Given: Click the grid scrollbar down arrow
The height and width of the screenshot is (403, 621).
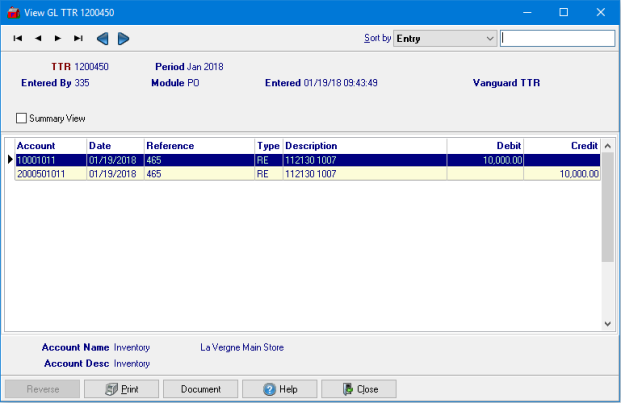Looking at the screenshot, I should 608,324.
